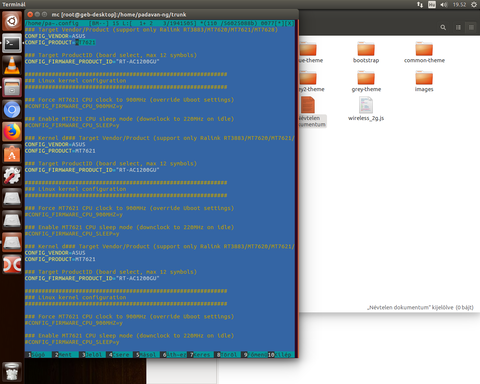Click 5 Másol copy key in mc
480x384 pixels.
click(146, 355)
